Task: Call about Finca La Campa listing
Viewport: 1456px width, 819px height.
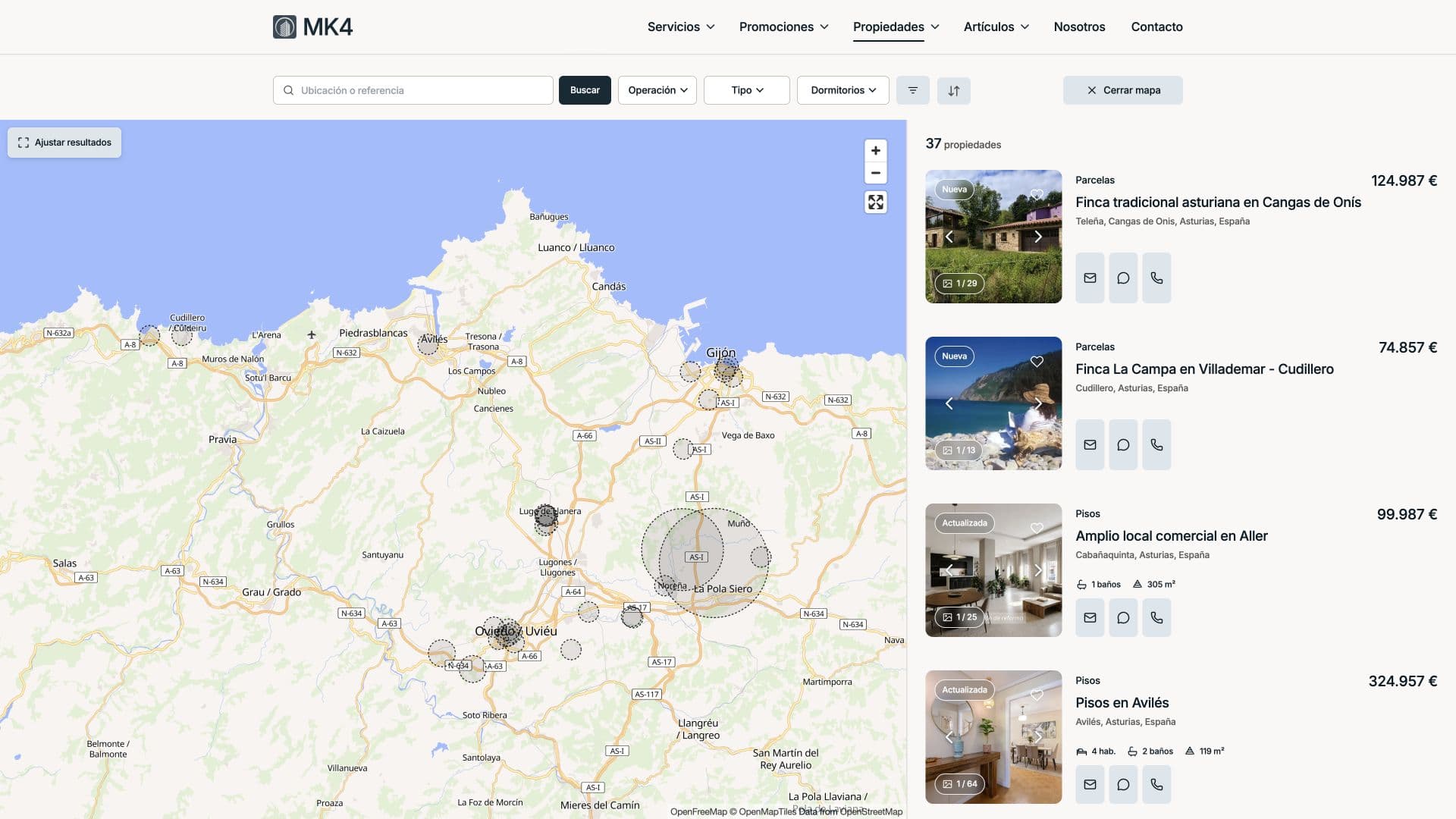Action: (x=1156, y=444)
